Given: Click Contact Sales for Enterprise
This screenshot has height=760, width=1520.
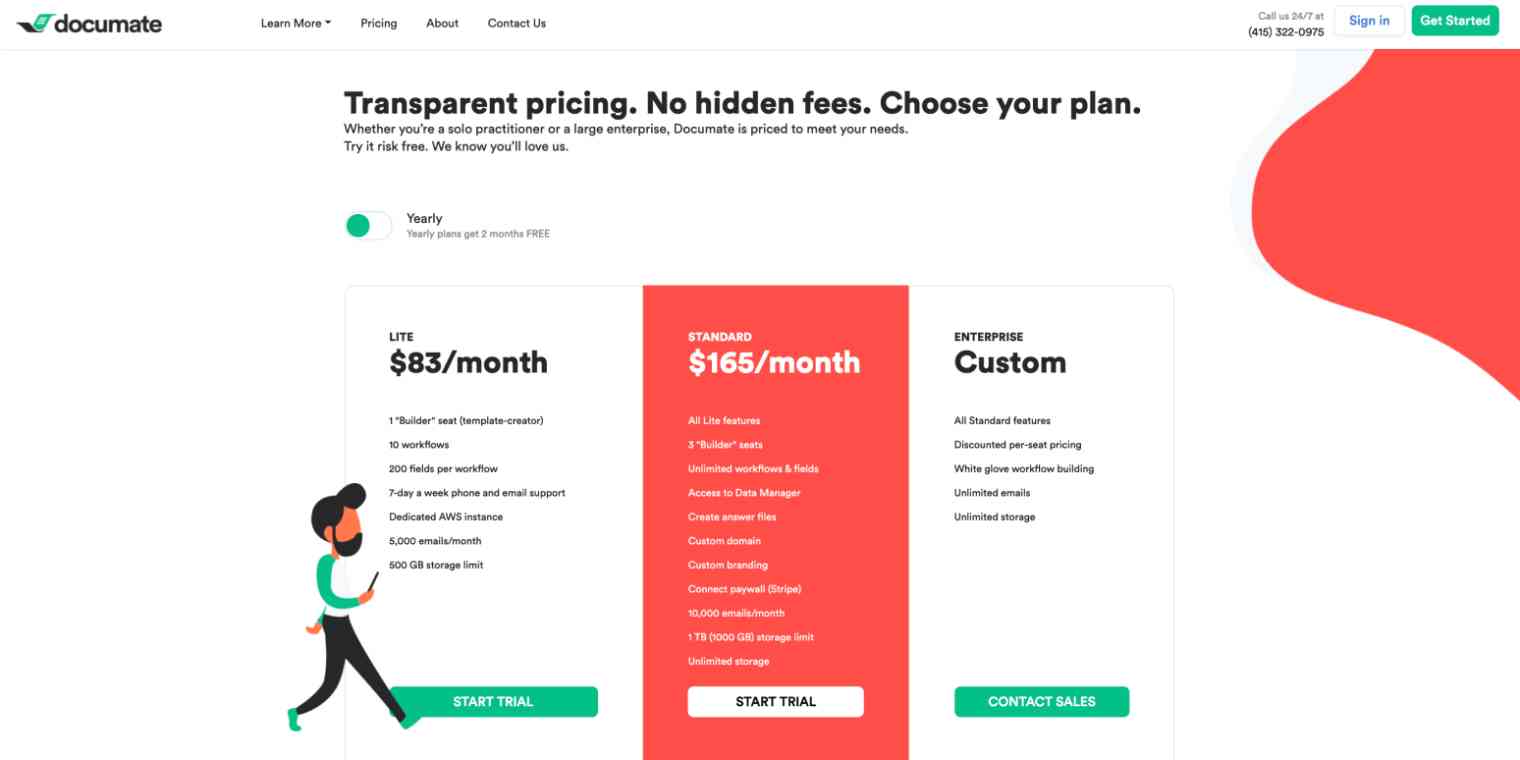Looking at the screenshot, I should click(1041, 702).
